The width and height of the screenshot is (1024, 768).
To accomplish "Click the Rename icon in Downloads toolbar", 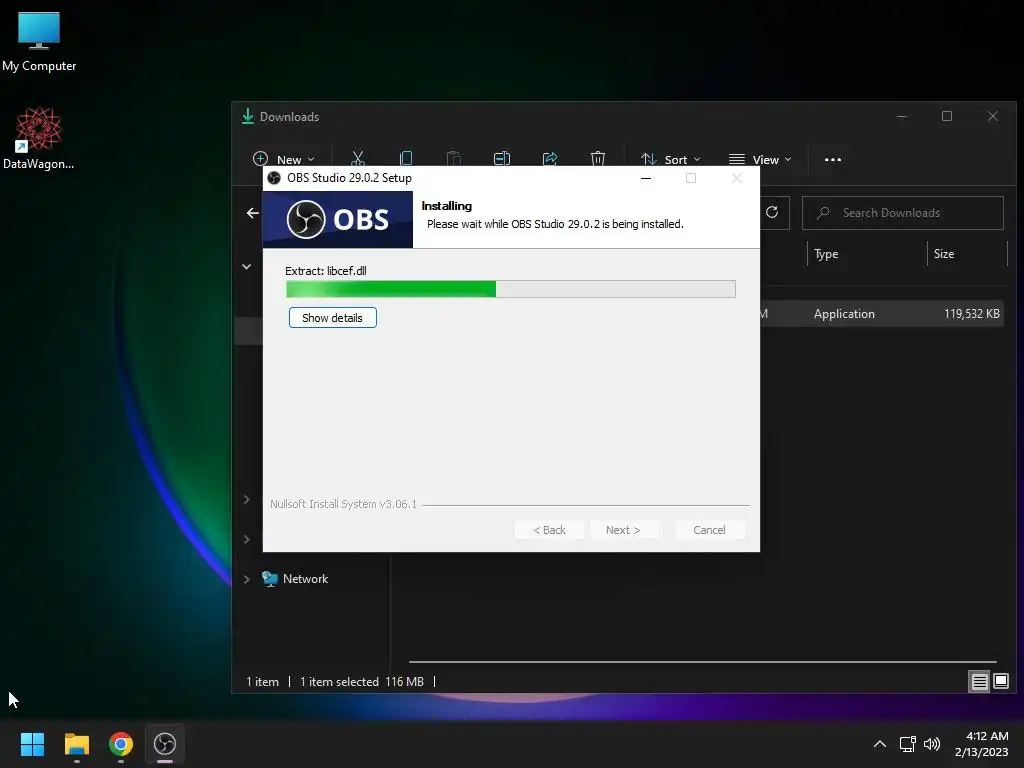I will click(x=502, y=159).
